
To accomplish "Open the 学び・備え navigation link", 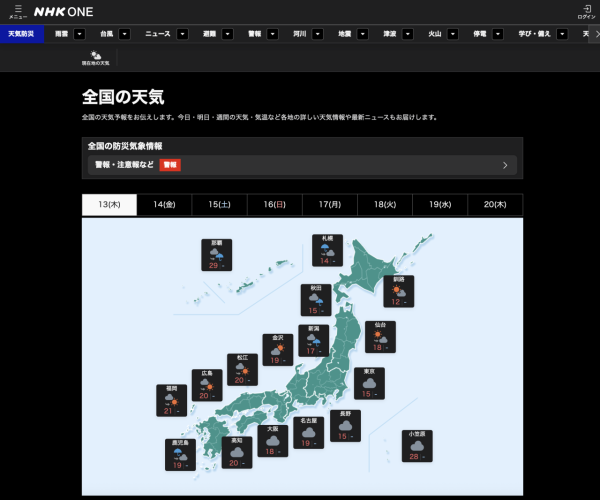I will (x=535, y=34).
